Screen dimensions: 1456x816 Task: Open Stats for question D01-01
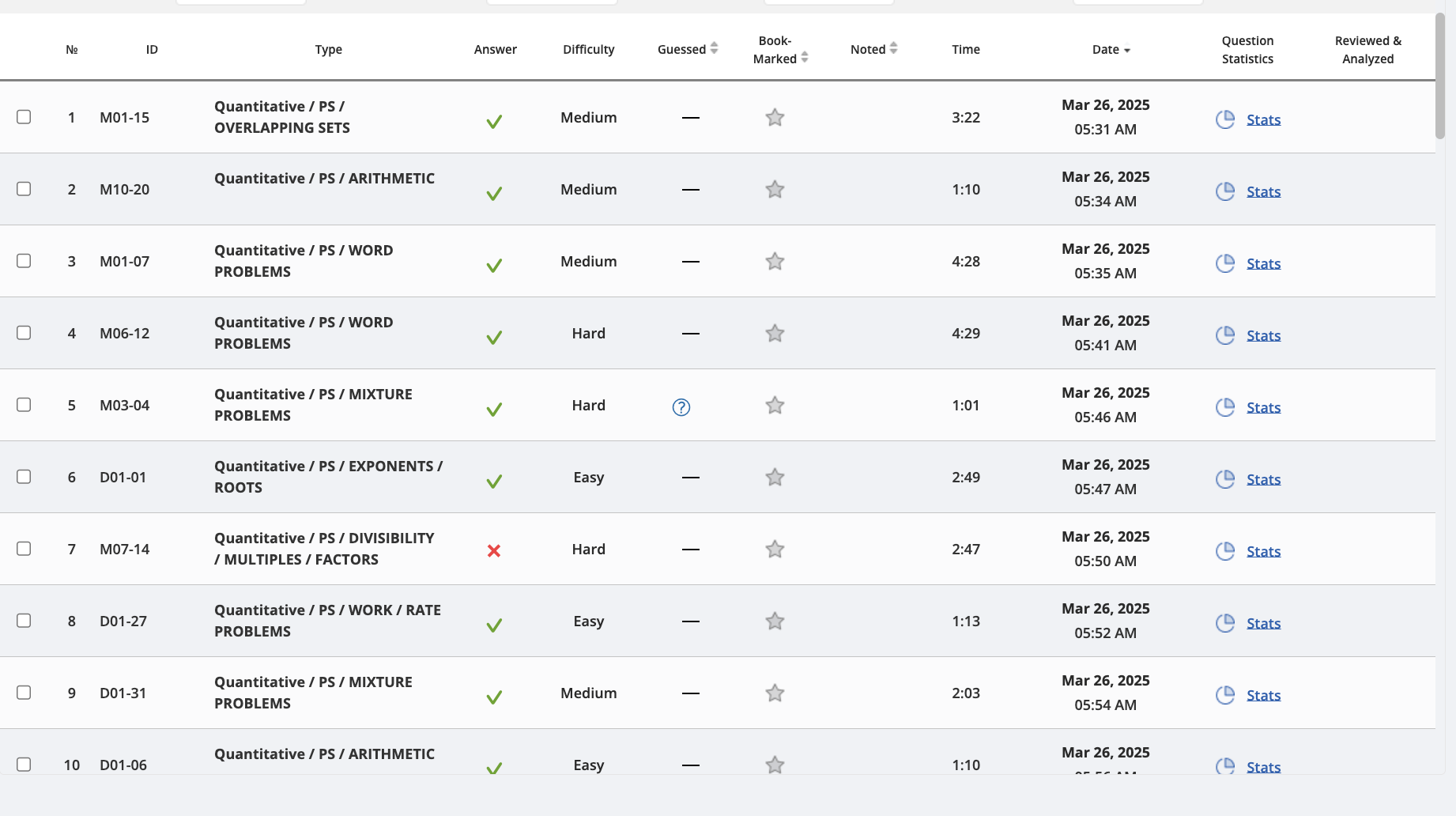click(x=1263, y=480)
